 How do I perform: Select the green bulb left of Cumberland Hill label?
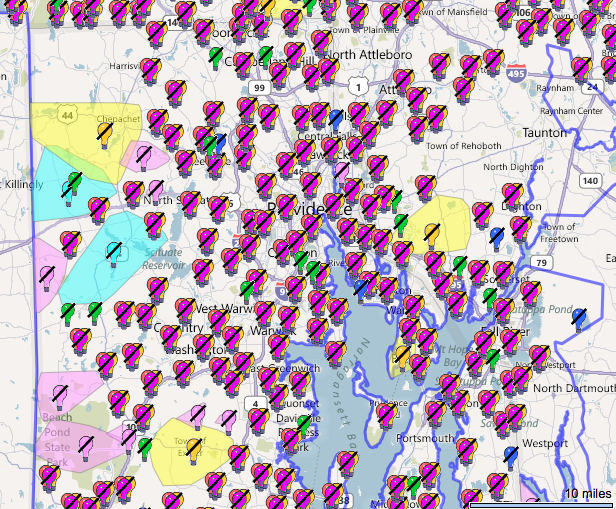click(x=215, y=58)
